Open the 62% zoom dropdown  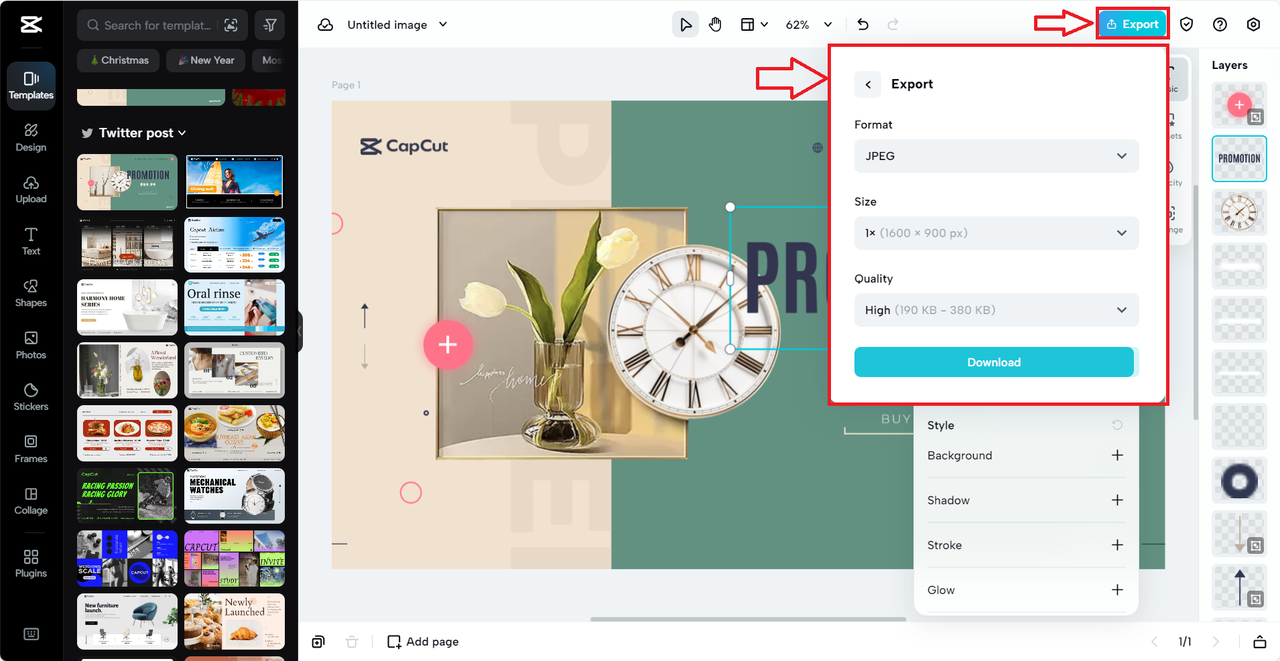808,25
